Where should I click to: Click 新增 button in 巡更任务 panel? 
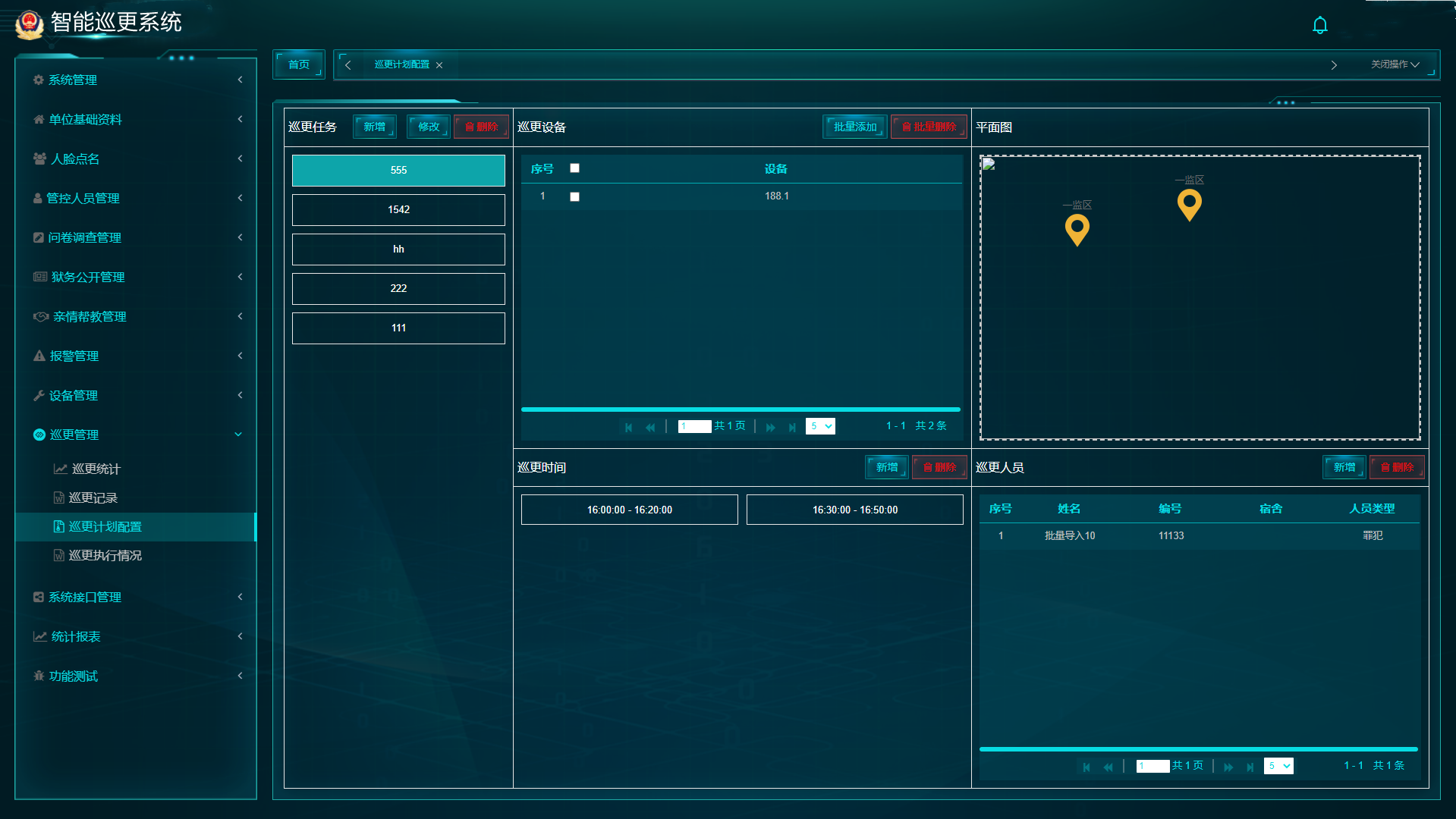[374, 127]
